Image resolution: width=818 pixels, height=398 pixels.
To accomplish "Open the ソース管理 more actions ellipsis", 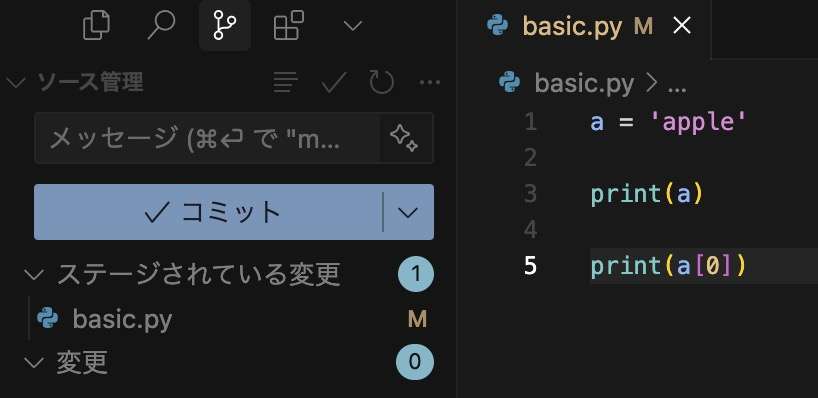I will 430,82.
